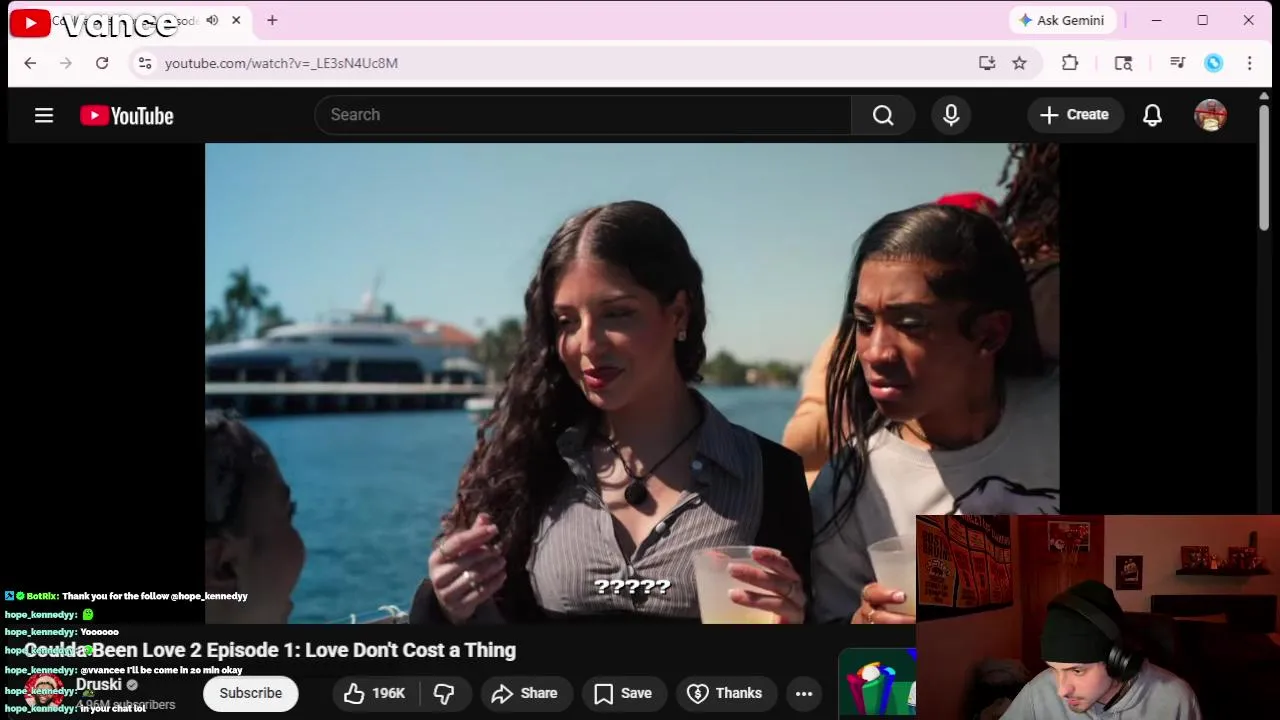Open the tab search toolbar icon
Image resolution: width=1280 pixels, height=720 pixels.
click(1123, 63)
